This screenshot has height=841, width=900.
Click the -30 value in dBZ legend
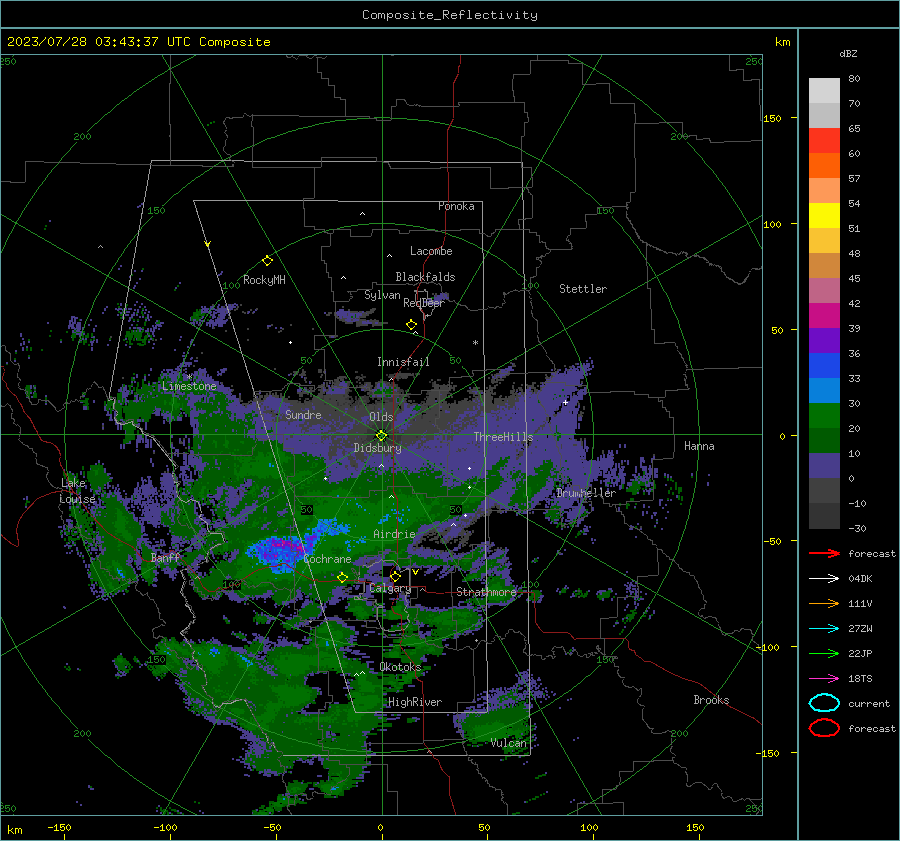[x=858, y=528]
